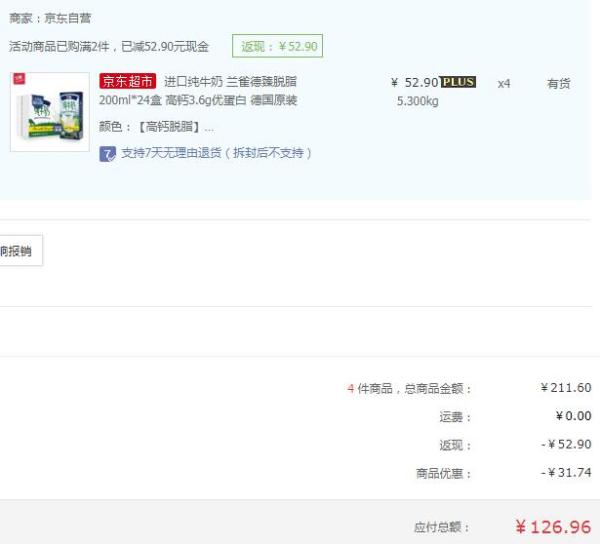The image size is (600, 544).
Task: Click the shipping fee ¥0.00
Action: tap(574, 416)
